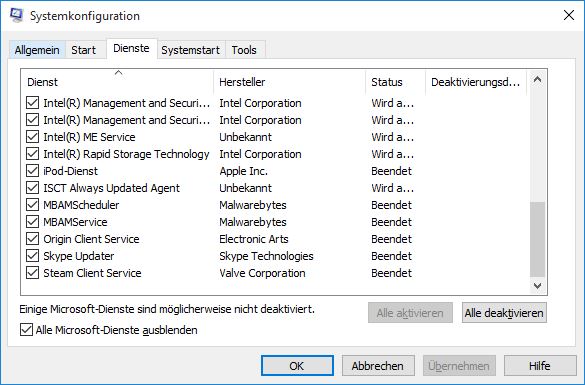The image size is (585, 385).
Task: Close the Systemkonfiguration window
Action: coord(569,15)
